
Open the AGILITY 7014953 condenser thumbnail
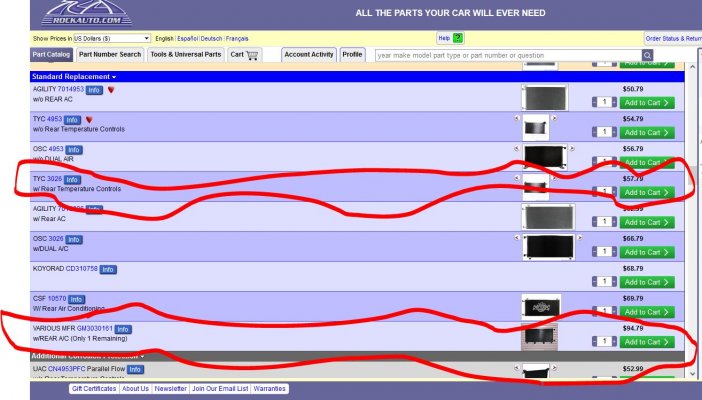point(545,97)
